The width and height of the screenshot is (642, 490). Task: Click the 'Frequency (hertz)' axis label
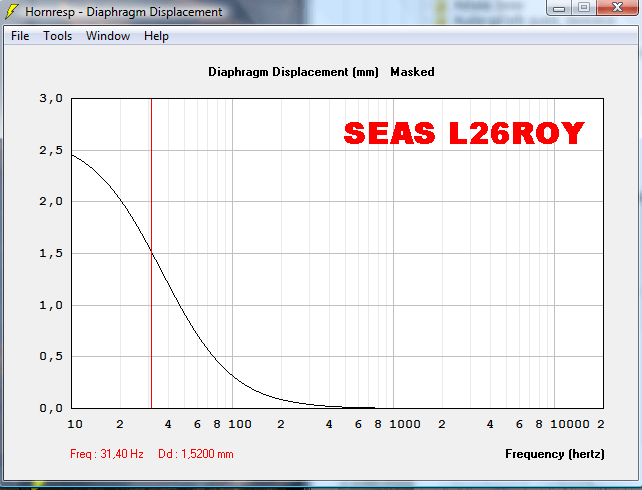[555, 454]
